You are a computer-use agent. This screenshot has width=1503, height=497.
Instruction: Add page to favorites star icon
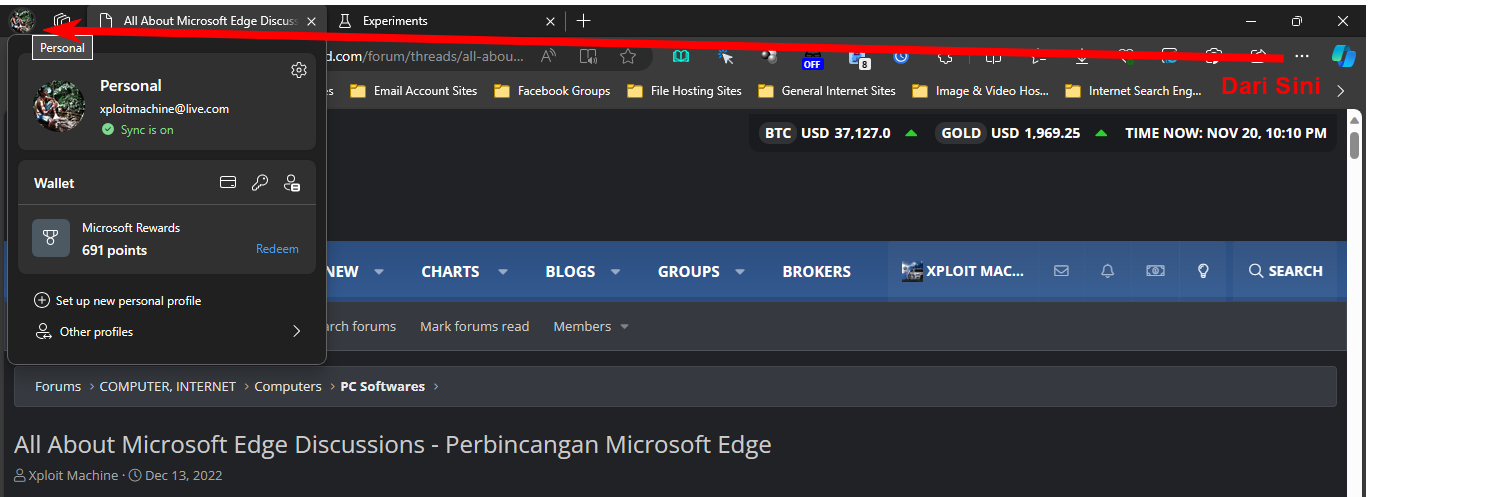tap(627, 56)
